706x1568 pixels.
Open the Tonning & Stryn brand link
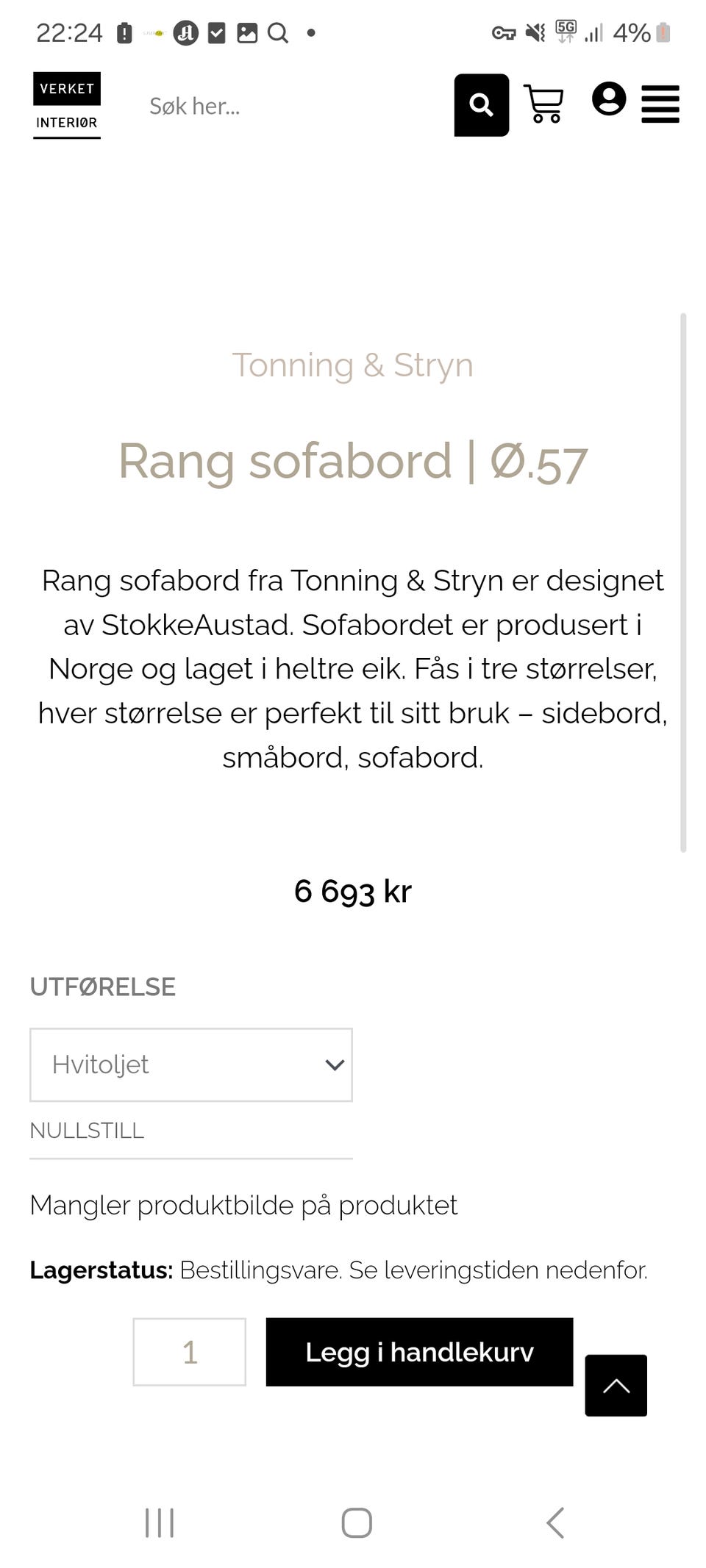click(x=352, y=365)
